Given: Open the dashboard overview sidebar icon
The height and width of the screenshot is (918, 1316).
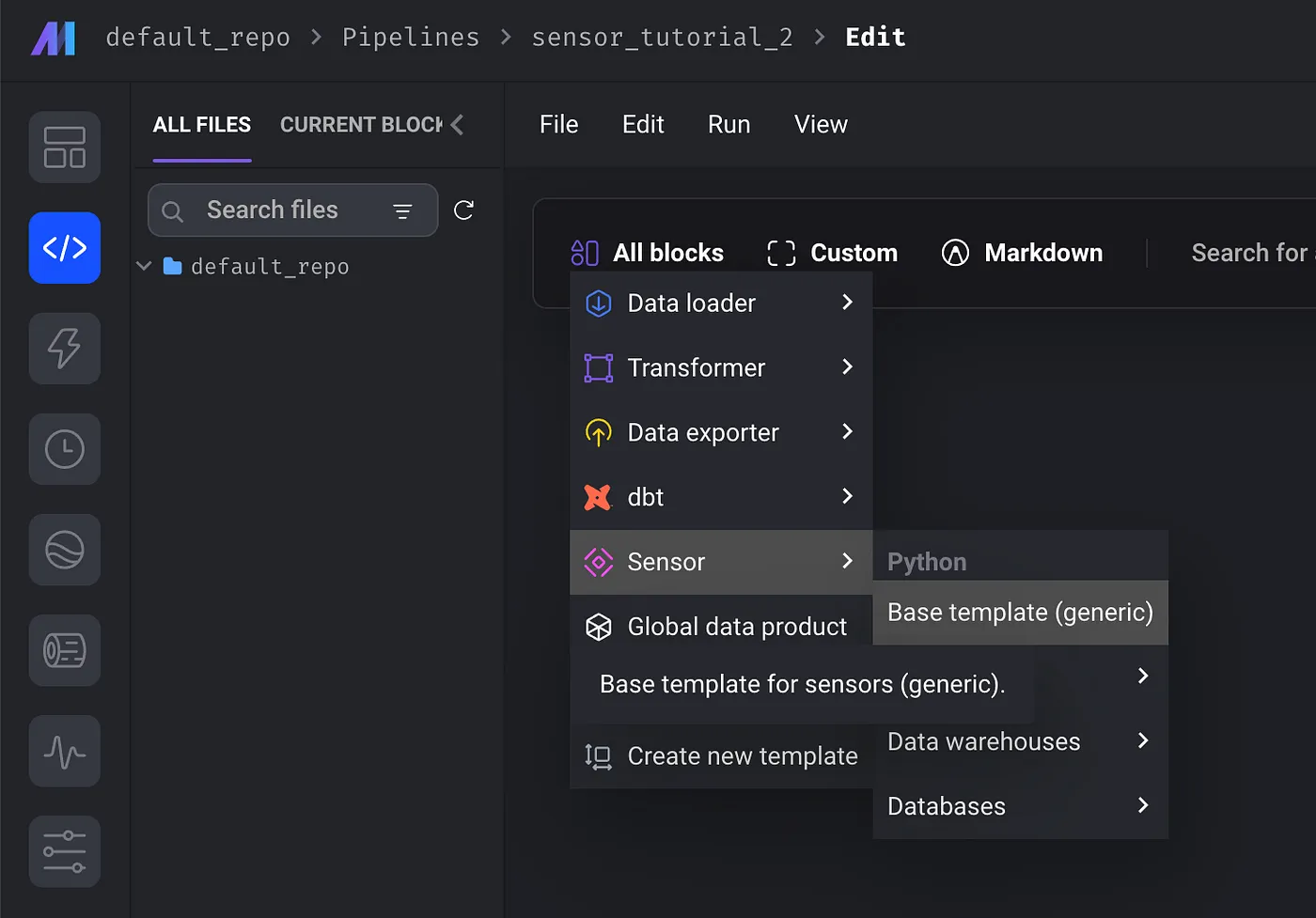Looking at the screenshot, I should pos(65,148).
